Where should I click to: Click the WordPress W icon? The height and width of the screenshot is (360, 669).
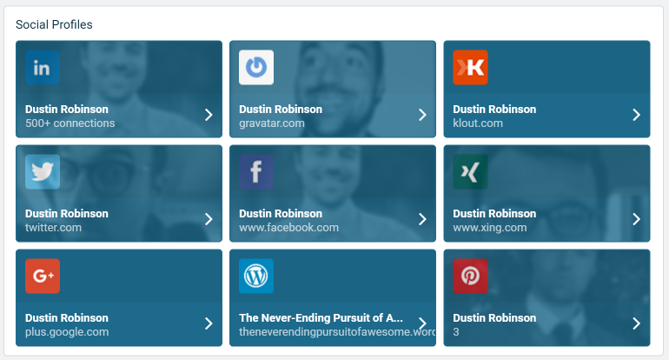coord(256,276)
